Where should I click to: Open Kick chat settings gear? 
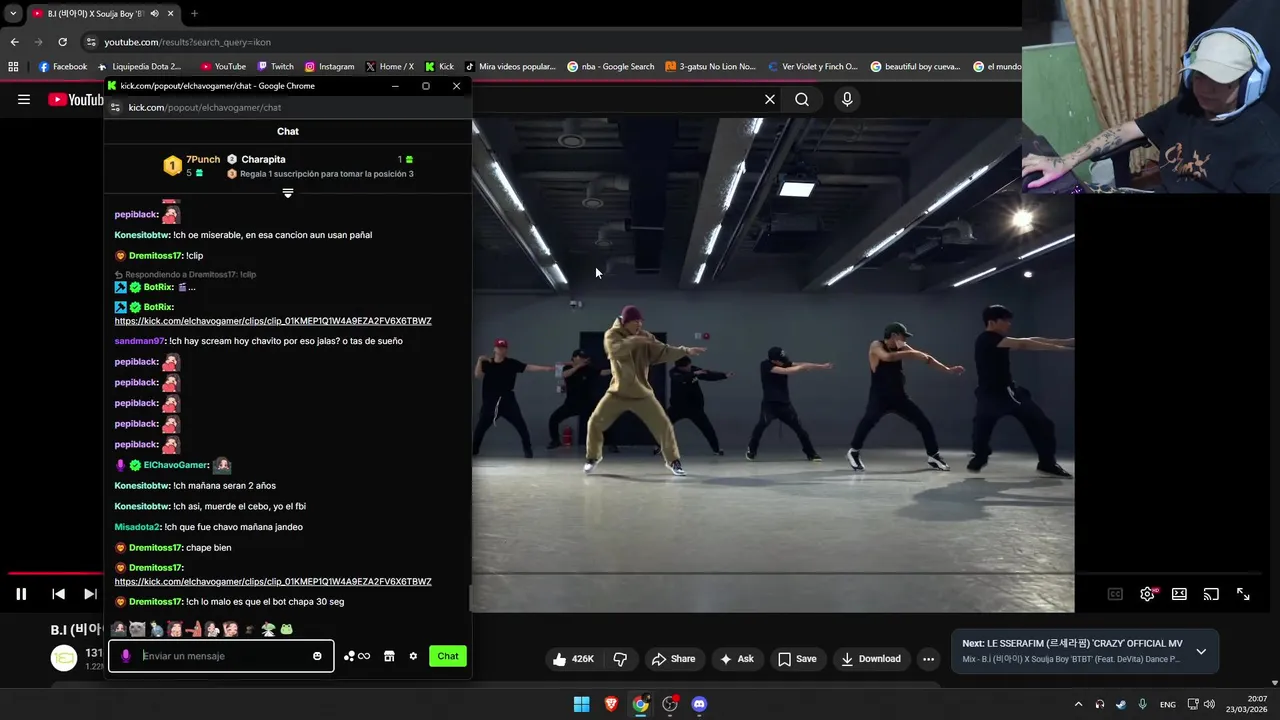point(413,656)
